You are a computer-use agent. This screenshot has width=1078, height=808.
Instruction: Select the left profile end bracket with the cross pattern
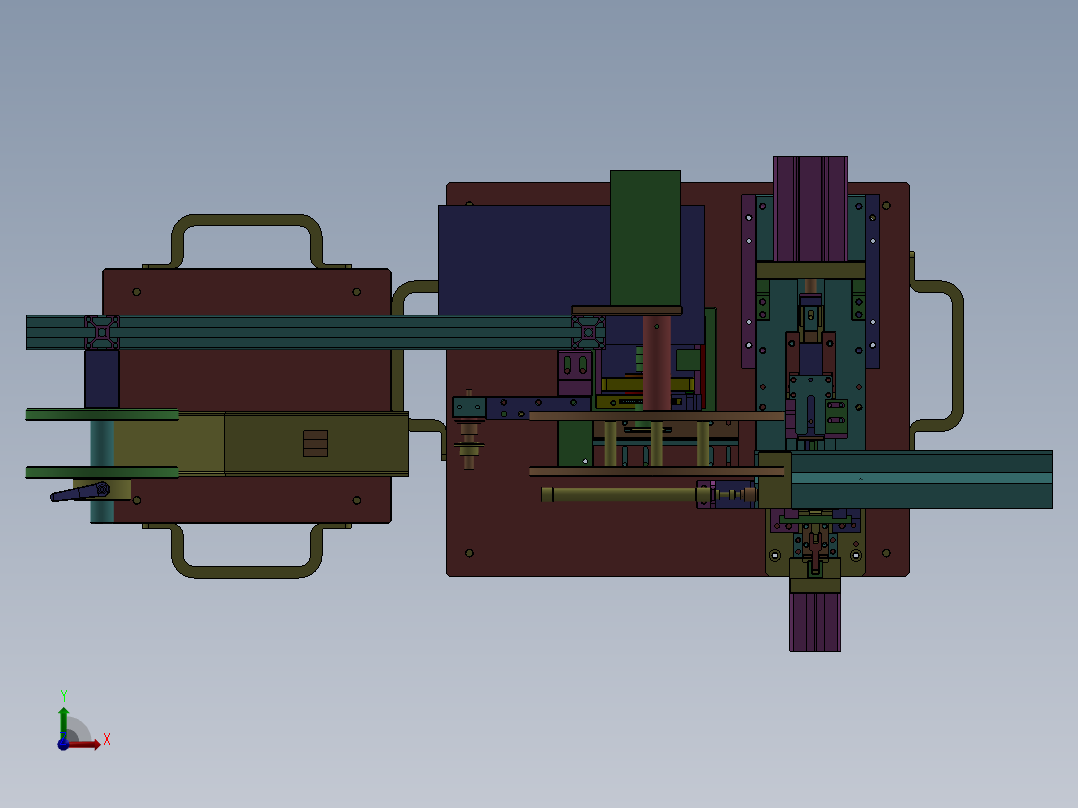pos(102,333)
